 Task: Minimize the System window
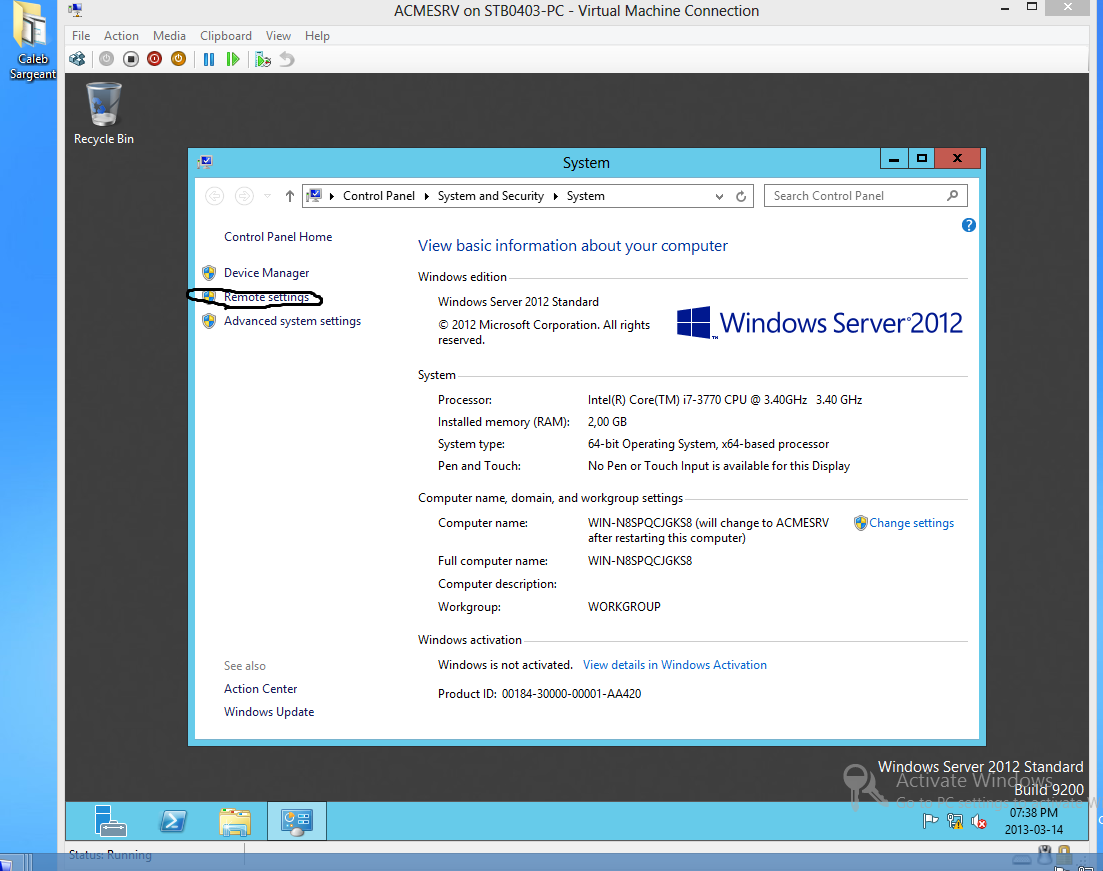click(x=894, y=158)
